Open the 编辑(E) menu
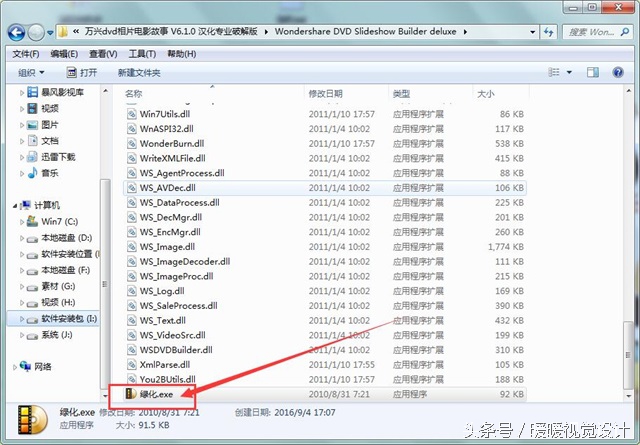This screenshot has width=640, height=445. coord(64,54)
